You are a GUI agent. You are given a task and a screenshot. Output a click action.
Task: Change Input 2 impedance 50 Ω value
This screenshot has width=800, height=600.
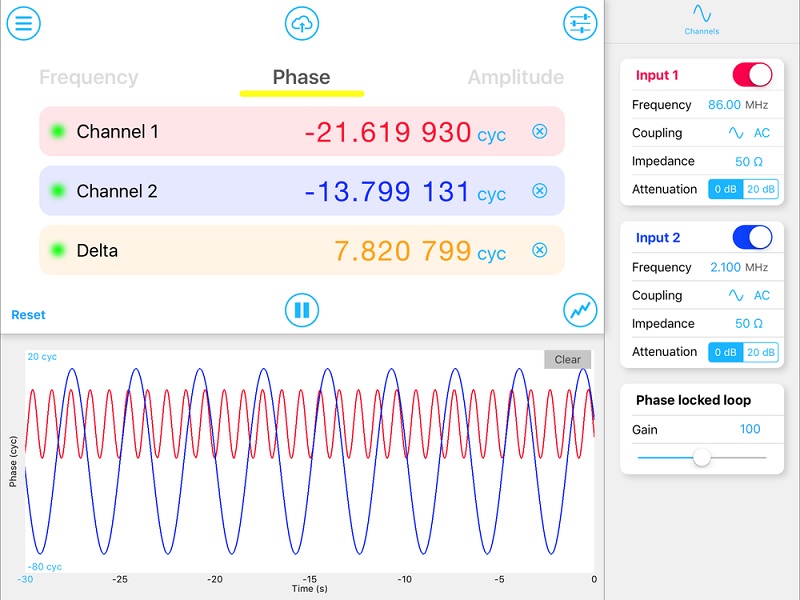(749, 324)
